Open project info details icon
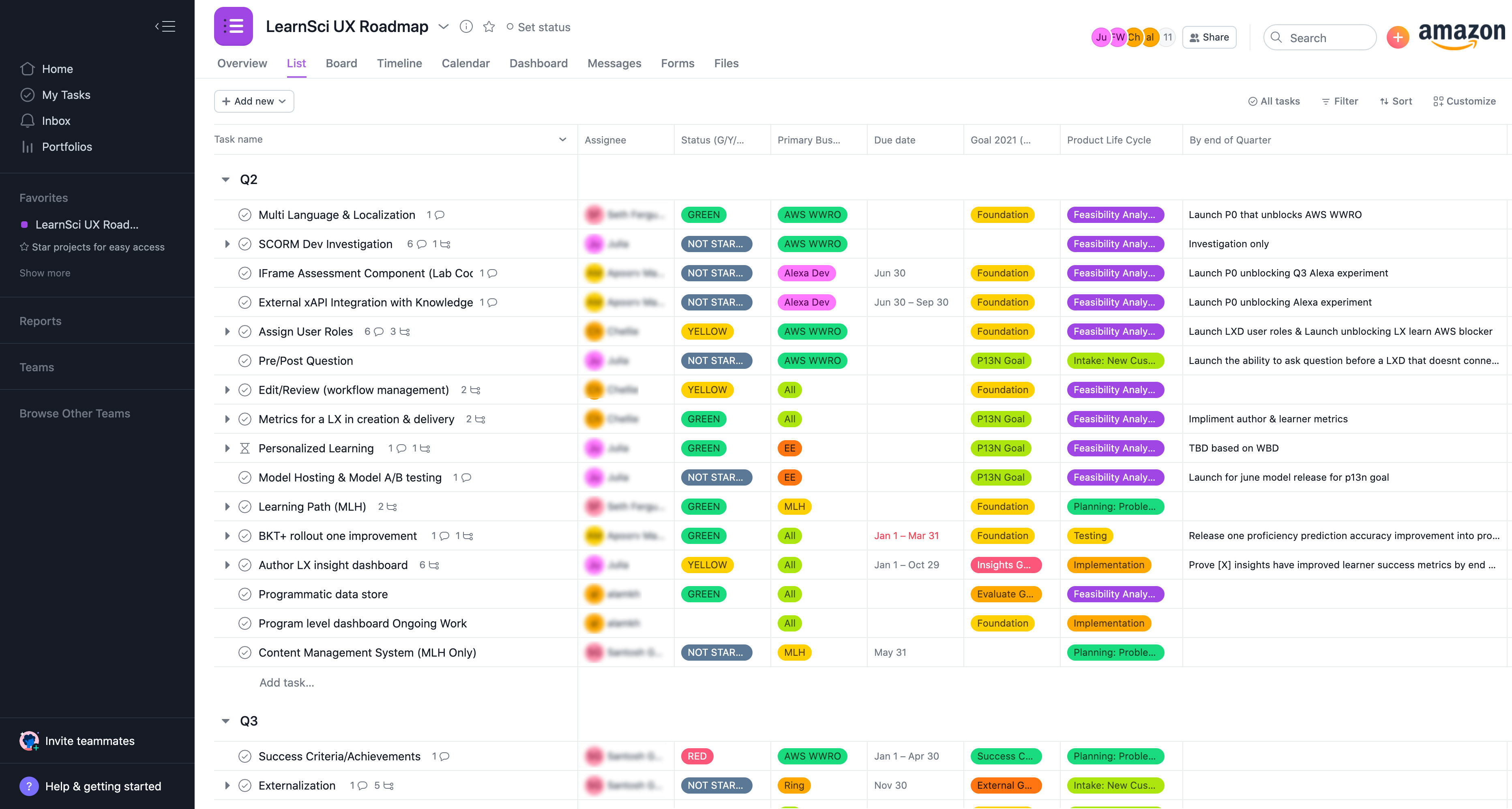 (x=466, y=26)
